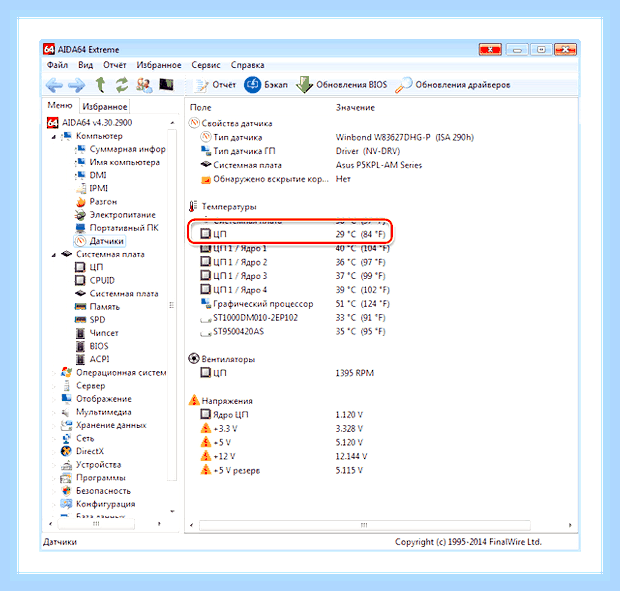
Task: Expand the Операционная система tree node
Action: pos(53,372)
